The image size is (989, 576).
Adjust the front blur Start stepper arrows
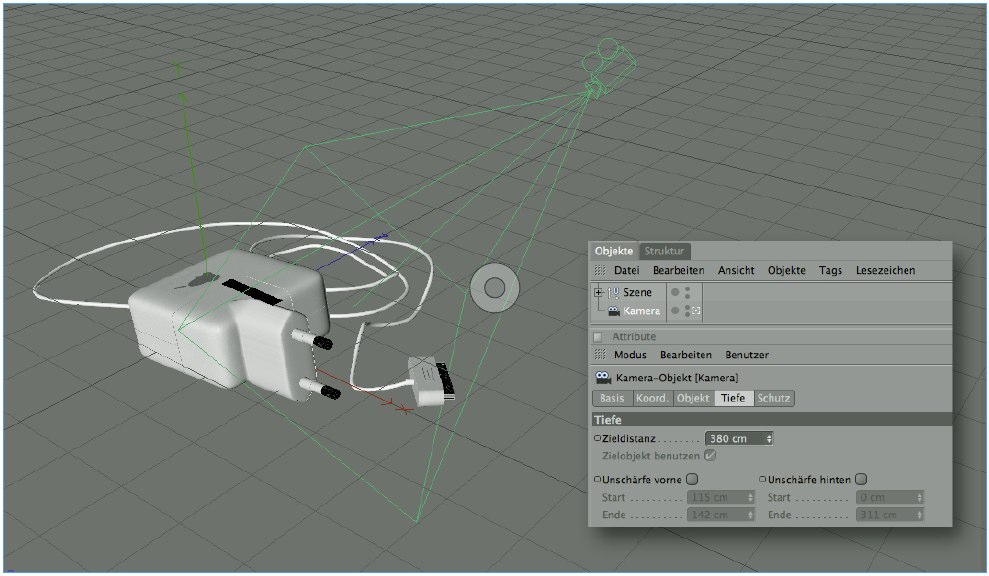(x=751, y=497)
